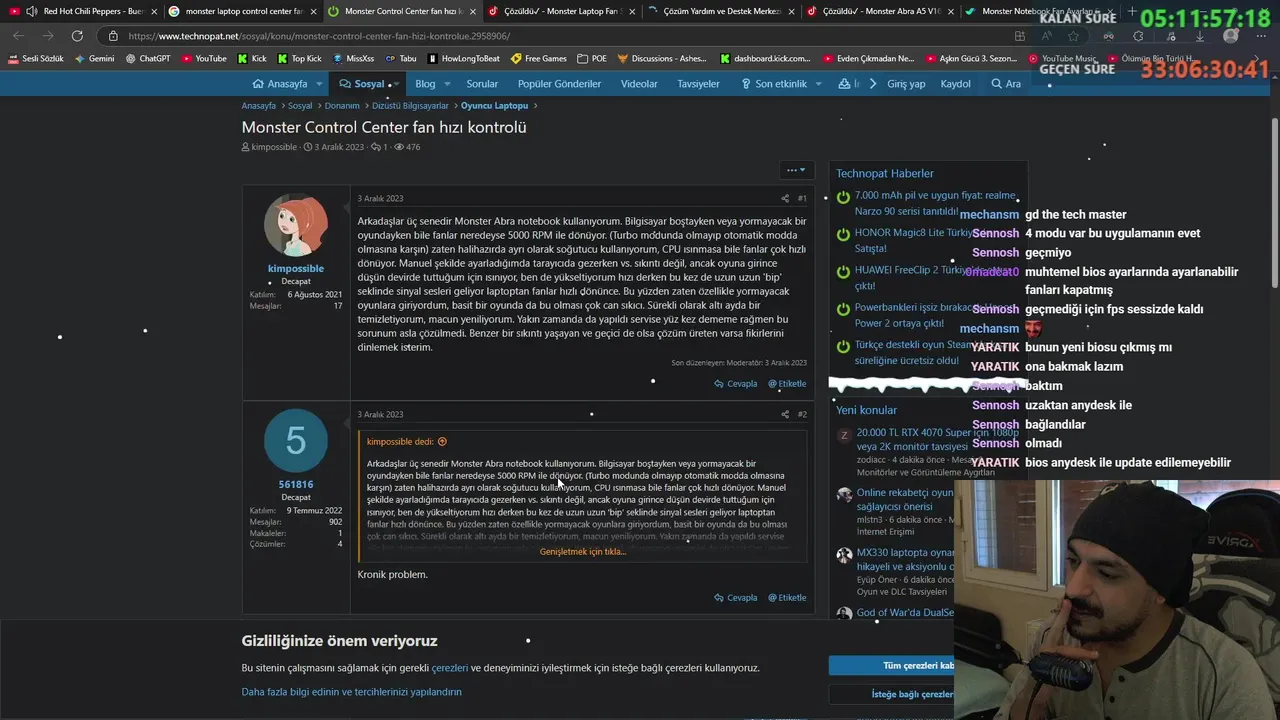Open the ChatGPT bookmark
1280x720 pixels.
point(148,59)
